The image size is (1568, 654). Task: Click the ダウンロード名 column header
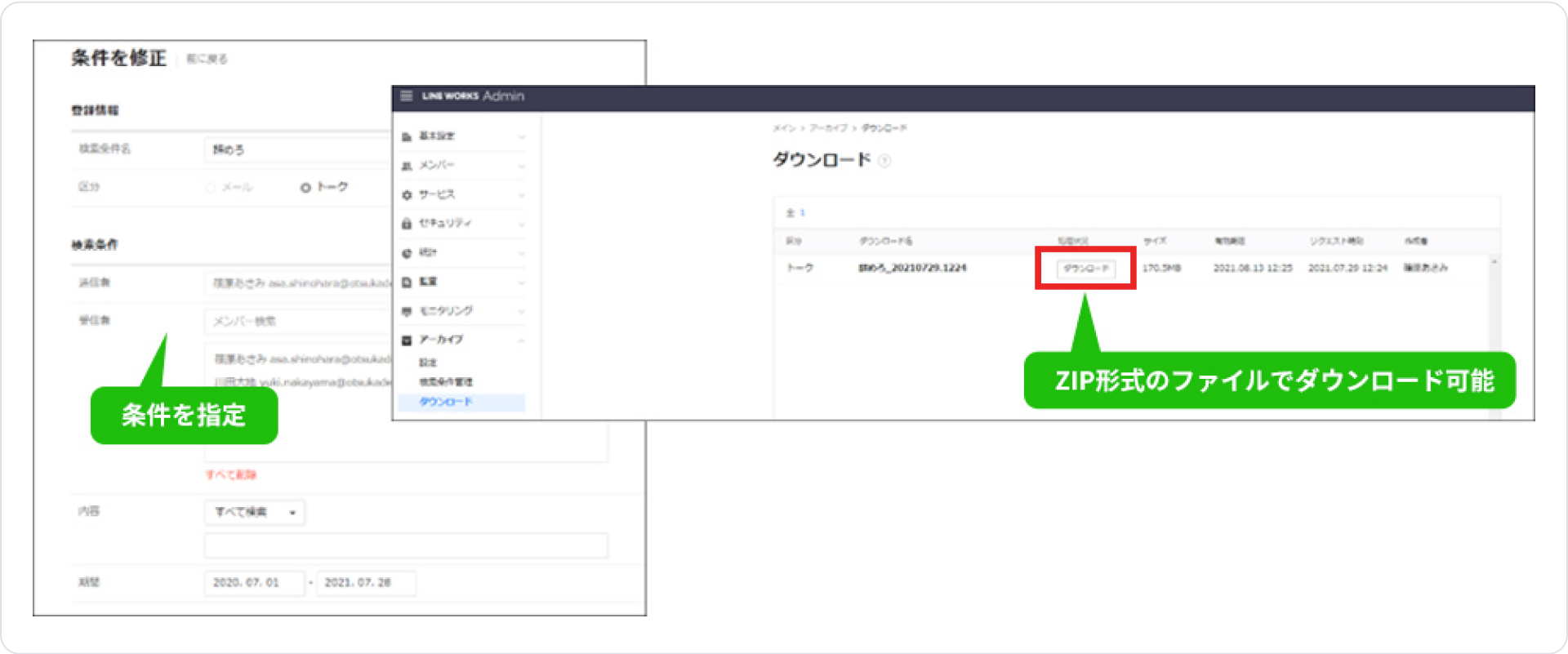click(885, 241)
